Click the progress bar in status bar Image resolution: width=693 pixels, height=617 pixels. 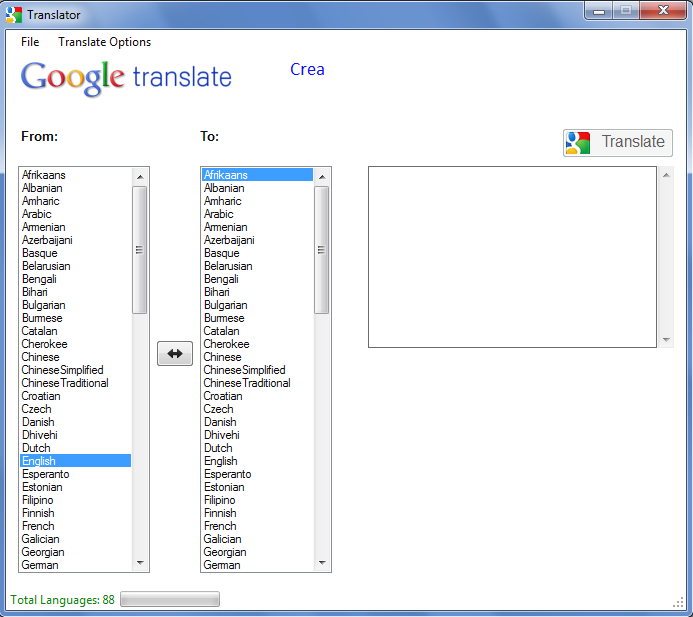tap(170, 599)
